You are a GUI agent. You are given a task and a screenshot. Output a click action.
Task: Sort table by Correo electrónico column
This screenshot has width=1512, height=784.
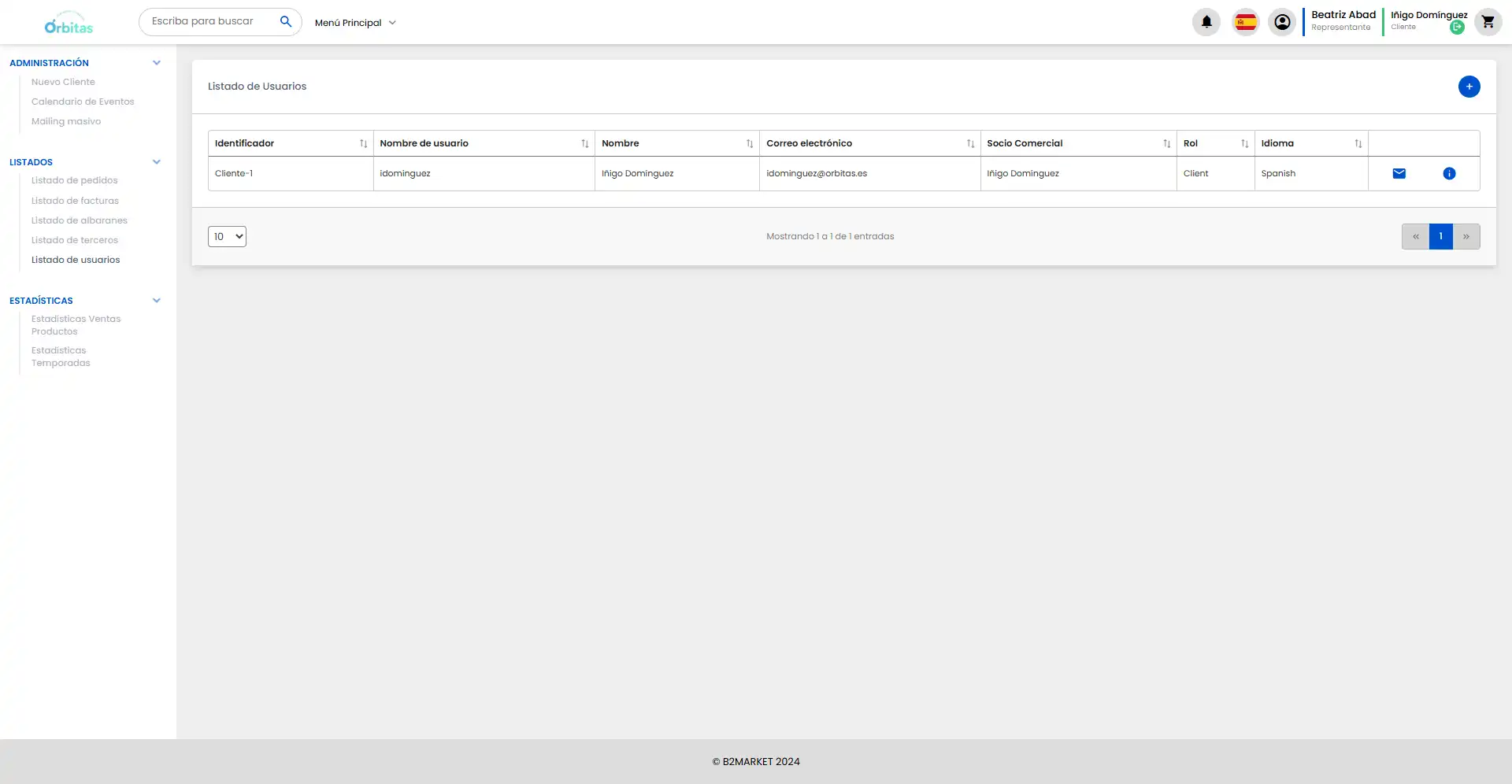tap(970, 143)
